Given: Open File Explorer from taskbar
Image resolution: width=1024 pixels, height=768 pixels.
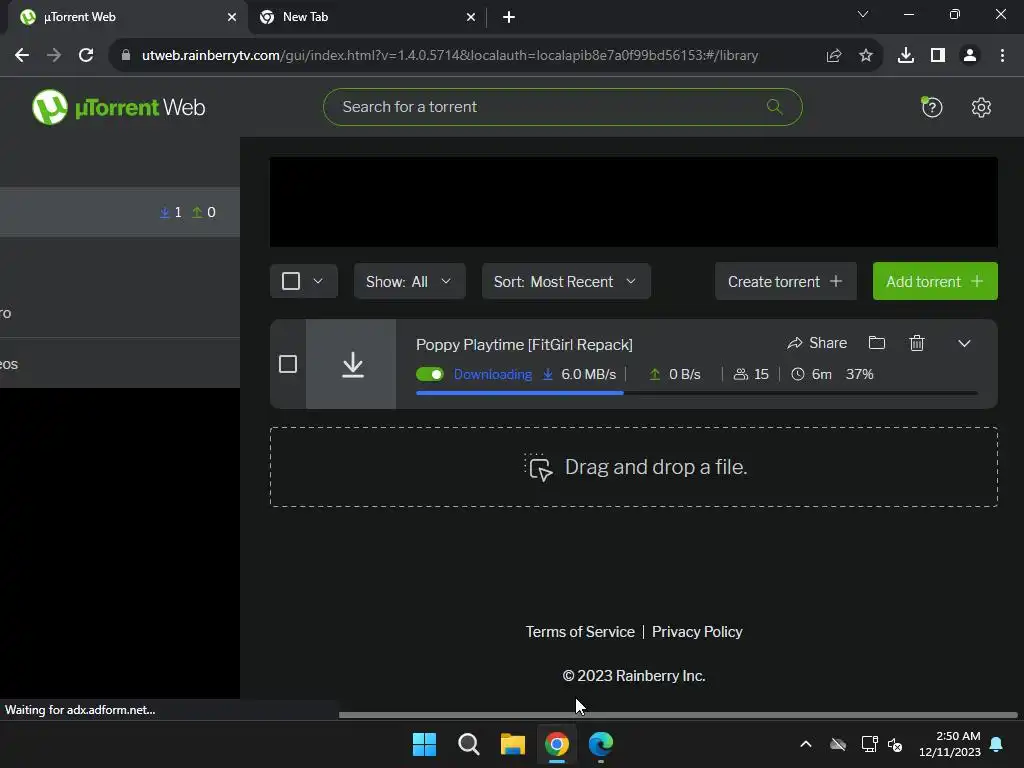Looking at the screenshot, I should click(x=513, y=744).
